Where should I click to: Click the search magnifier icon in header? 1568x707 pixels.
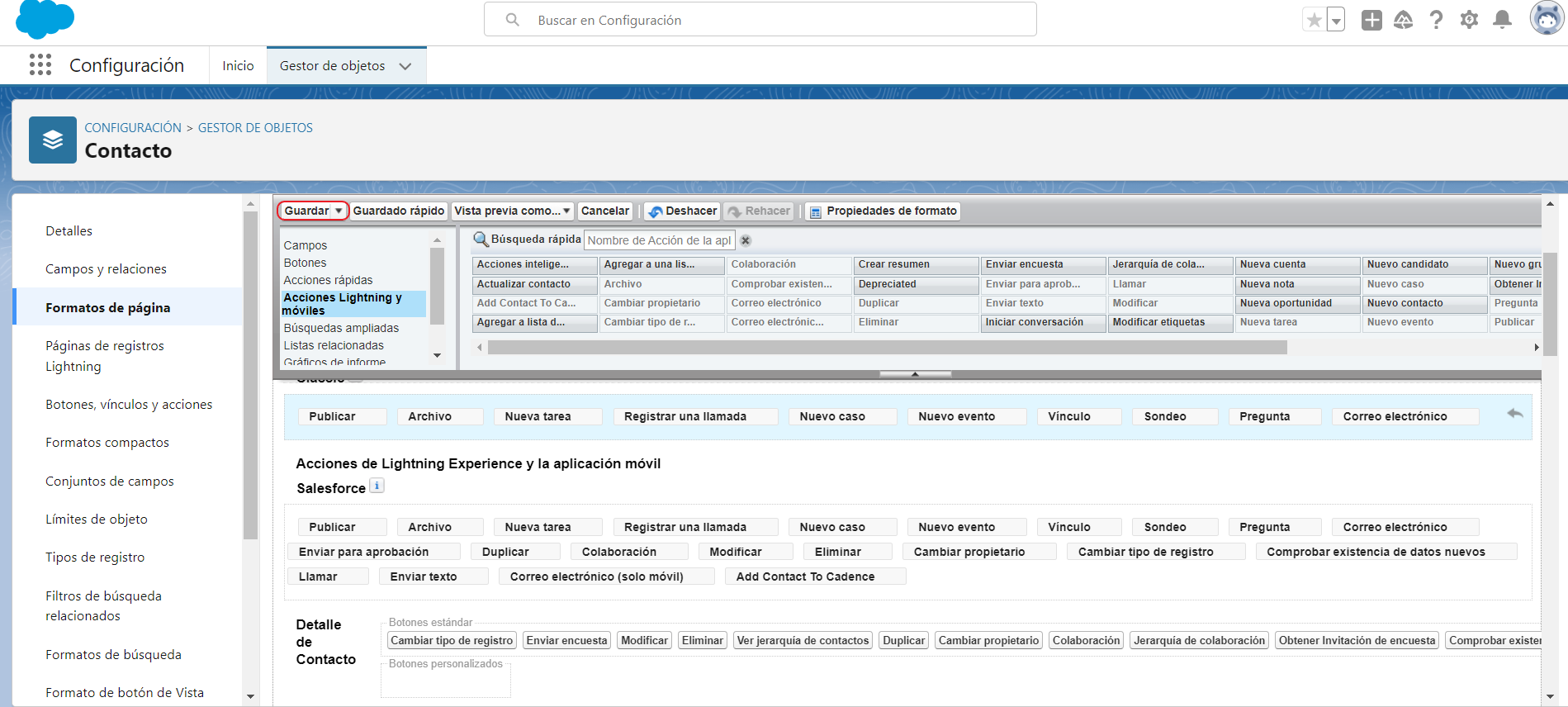512,19
